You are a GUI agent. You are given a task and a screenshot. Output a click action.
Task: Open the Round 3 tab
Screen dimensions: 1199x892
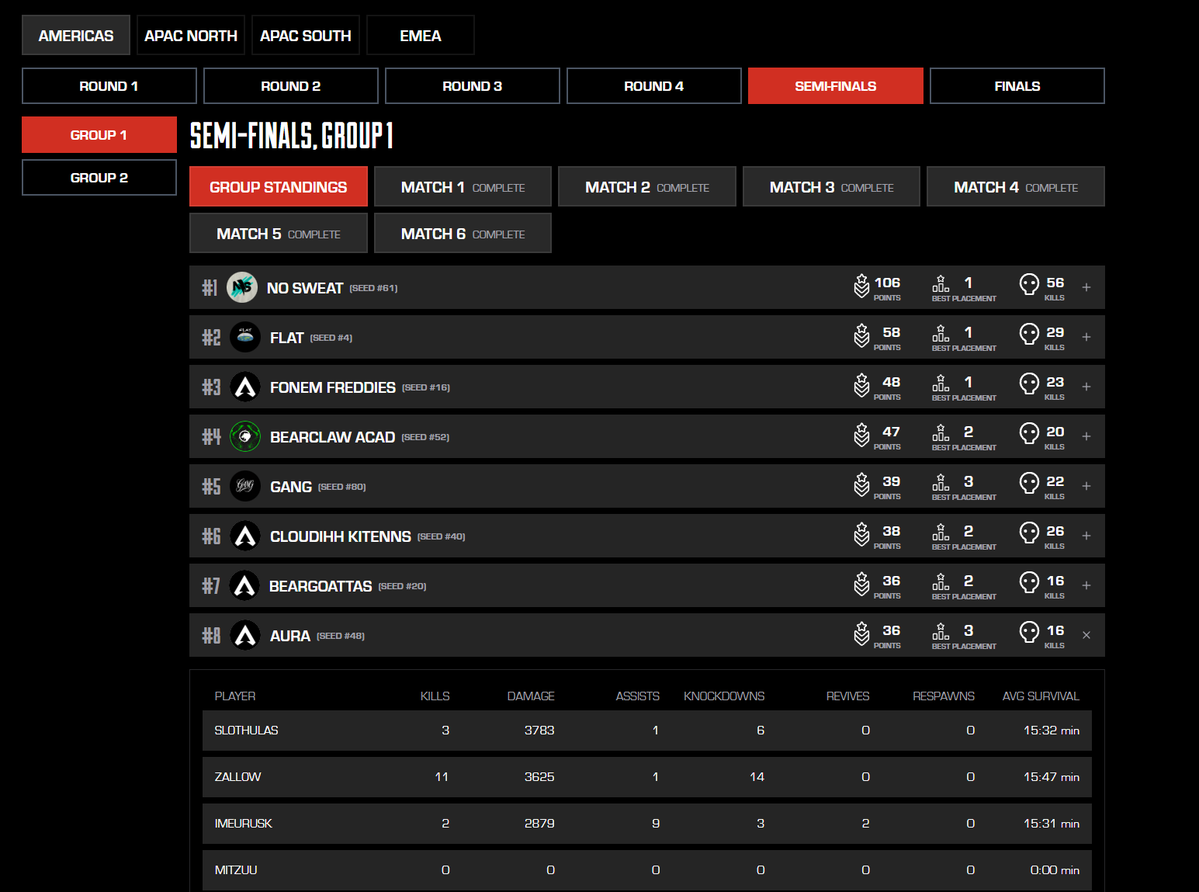472,86
